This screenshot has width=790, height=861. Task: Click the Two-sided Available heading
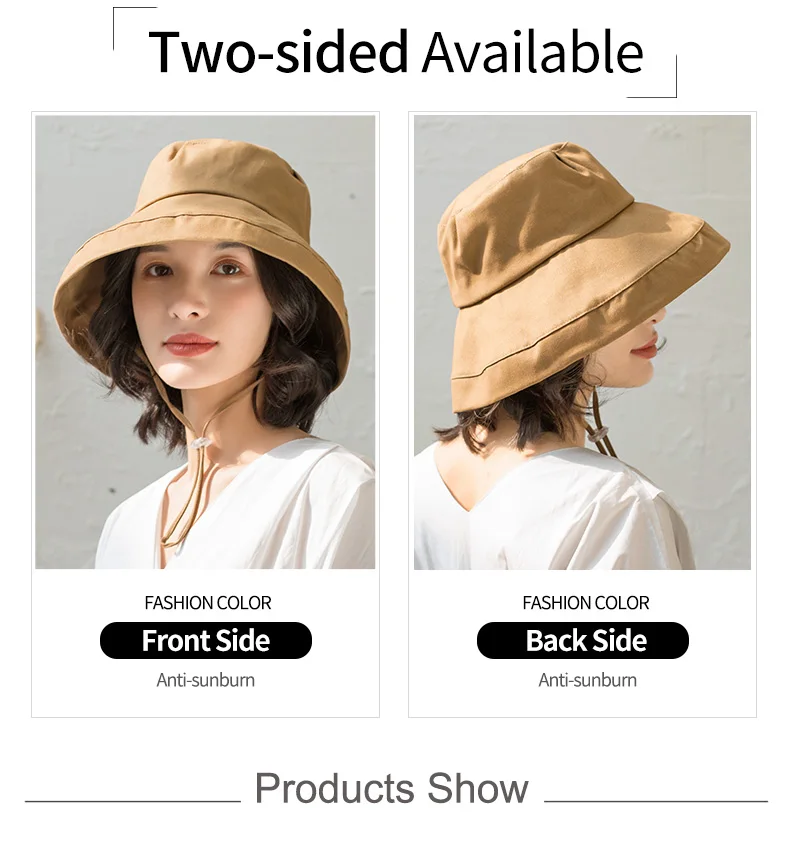coord(395,52)
